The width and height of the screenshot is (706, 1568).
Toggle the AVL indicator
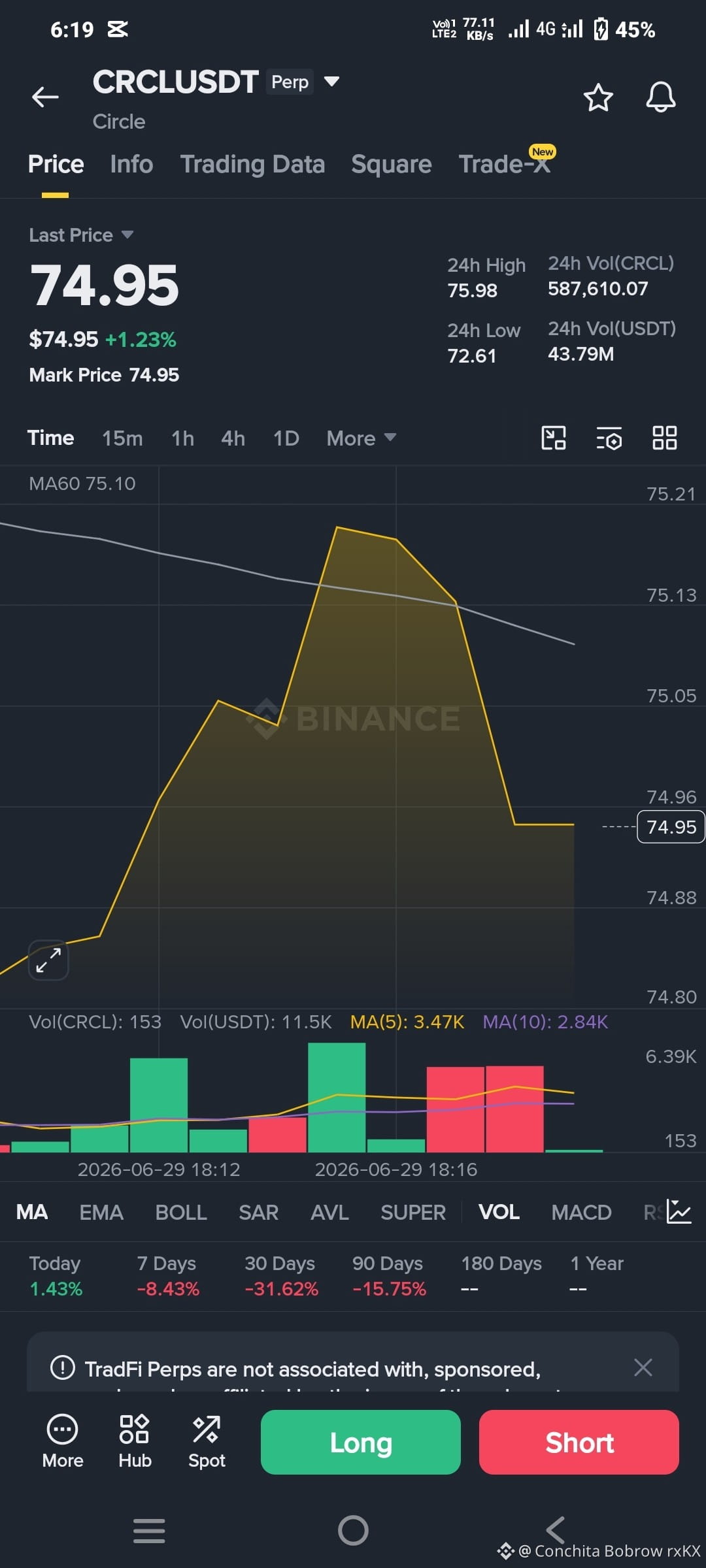coord(329,1213)
